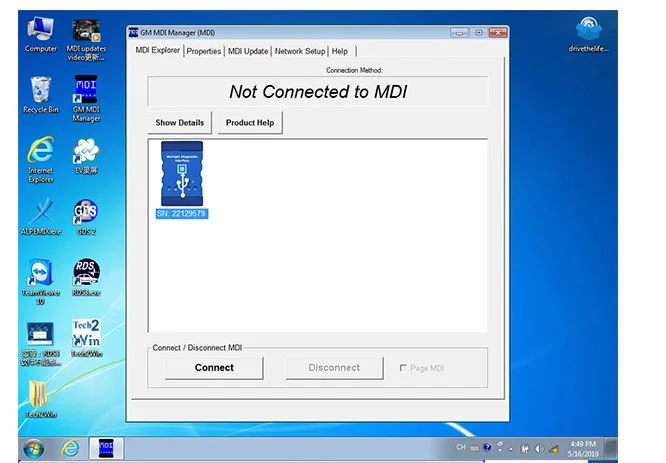Image resolution: width=666 pixels, height=463 pixels.
Task: Toggle the Page MDI checkbox
Action: tap(403, 368)
